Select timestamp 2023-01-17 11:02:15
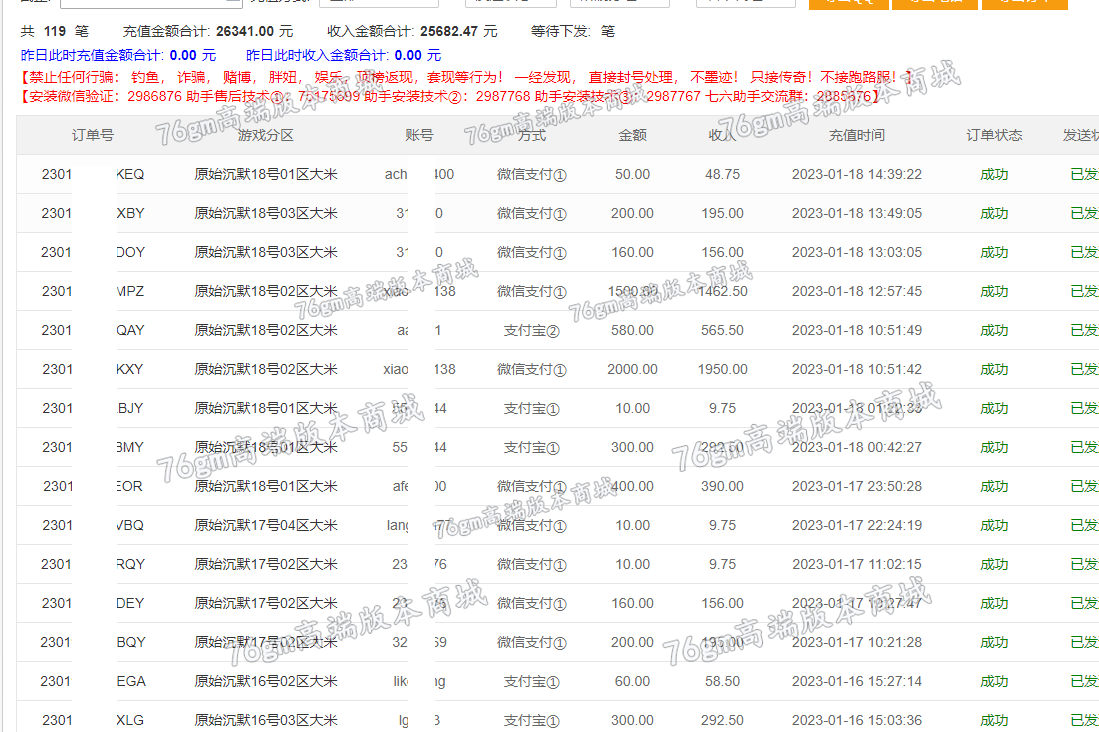 [856, 564]
